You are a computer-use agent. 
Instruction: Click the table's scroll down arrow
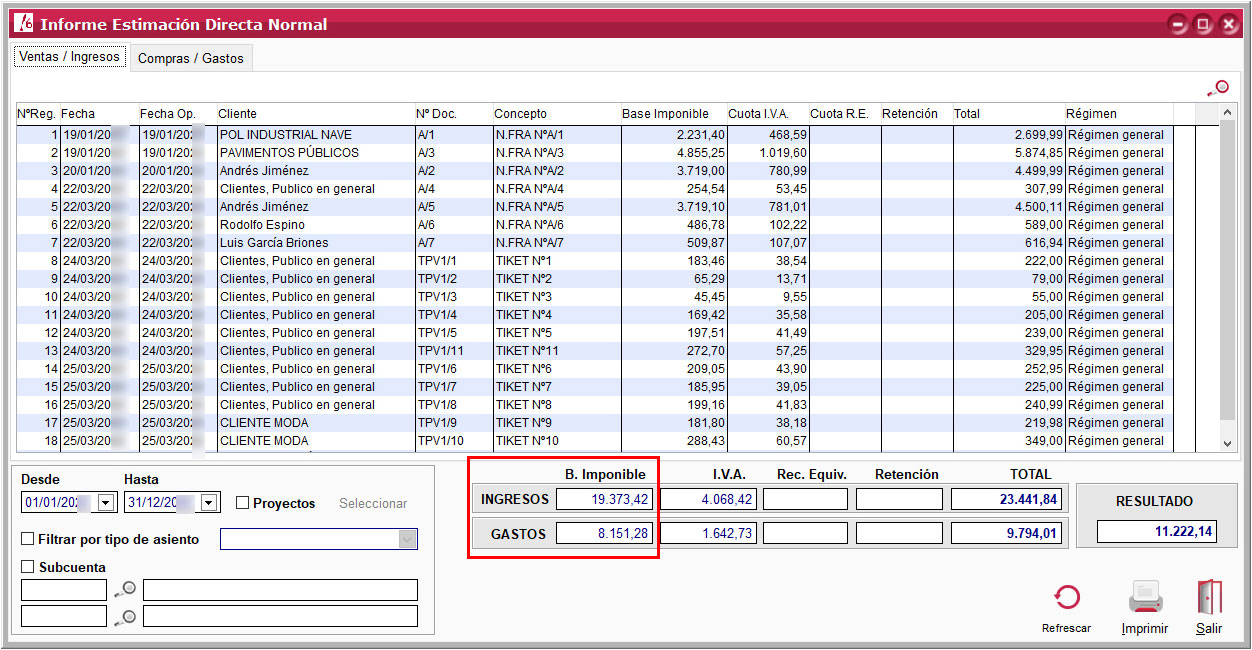(1229, 442)
